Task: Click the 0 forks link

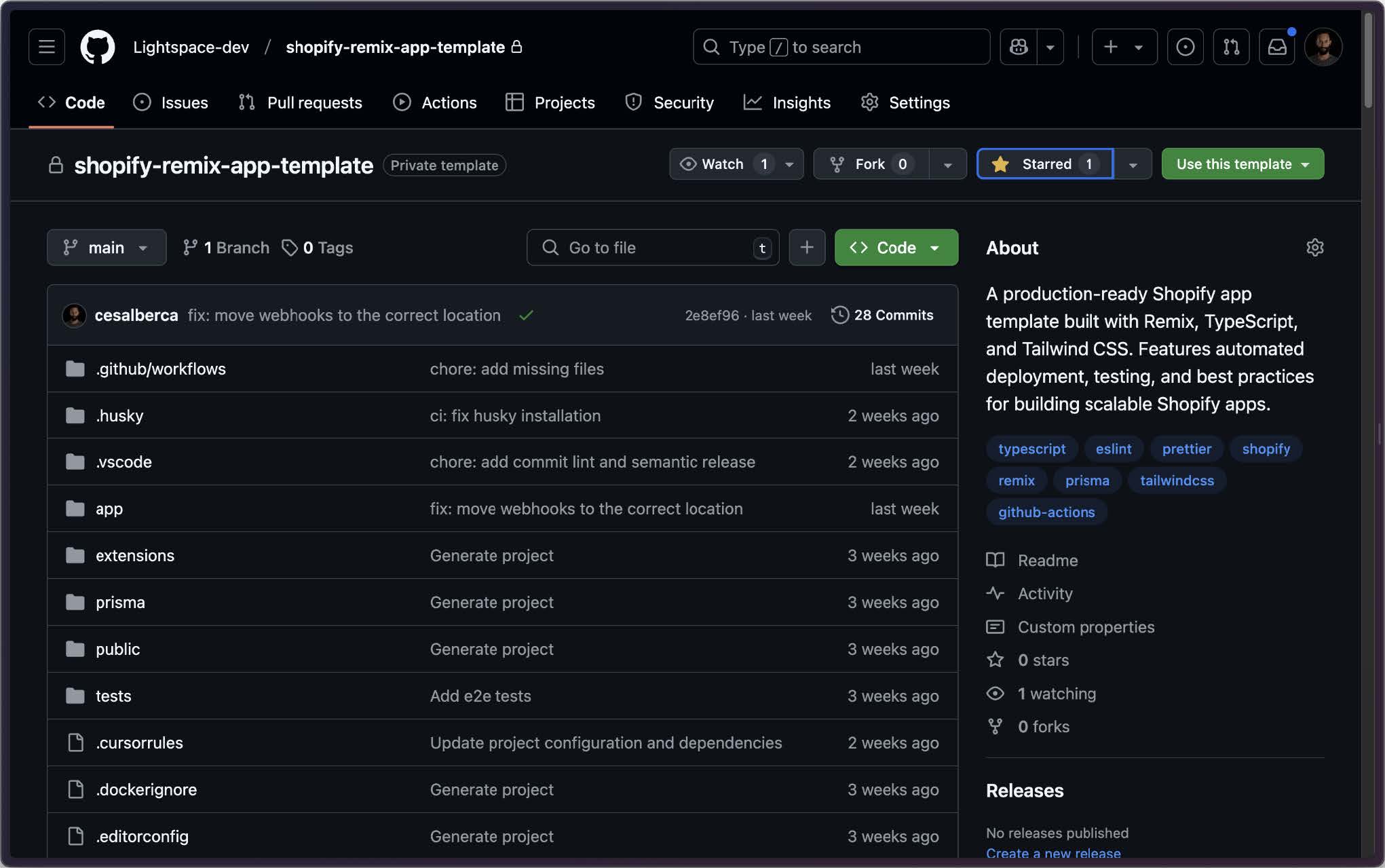Action: point(1028,727)
